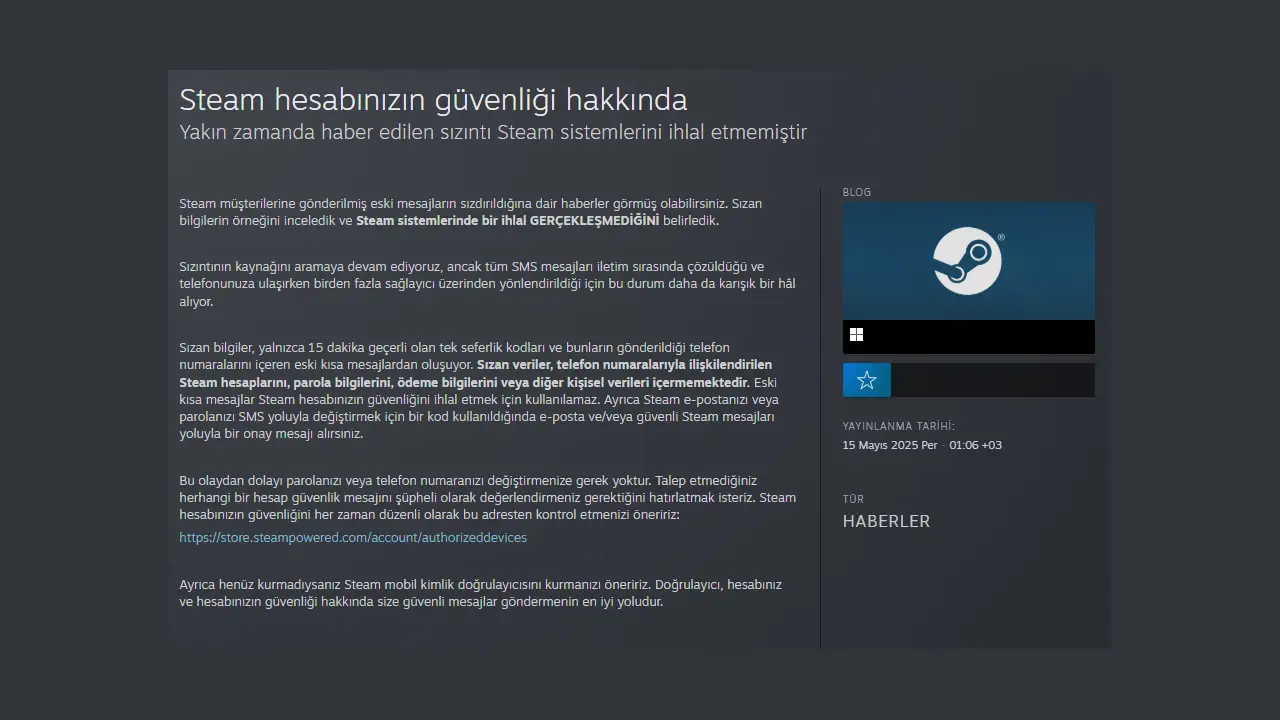Open the Steam logo blog banner image
This screenshot has height=720, width=1280.
pyautogui.click(x=969, y=262)
